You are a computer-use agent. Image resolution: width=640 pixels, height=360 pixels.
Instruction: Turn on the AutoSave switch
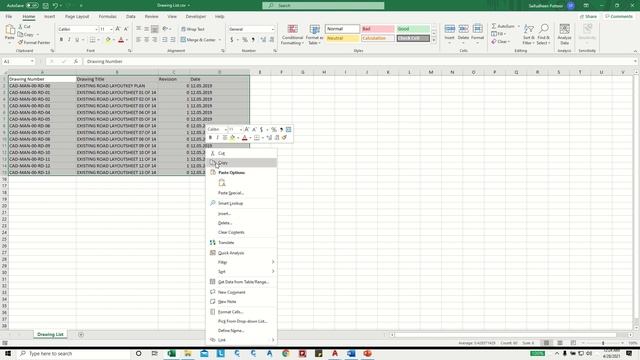[x=32, y=6]
